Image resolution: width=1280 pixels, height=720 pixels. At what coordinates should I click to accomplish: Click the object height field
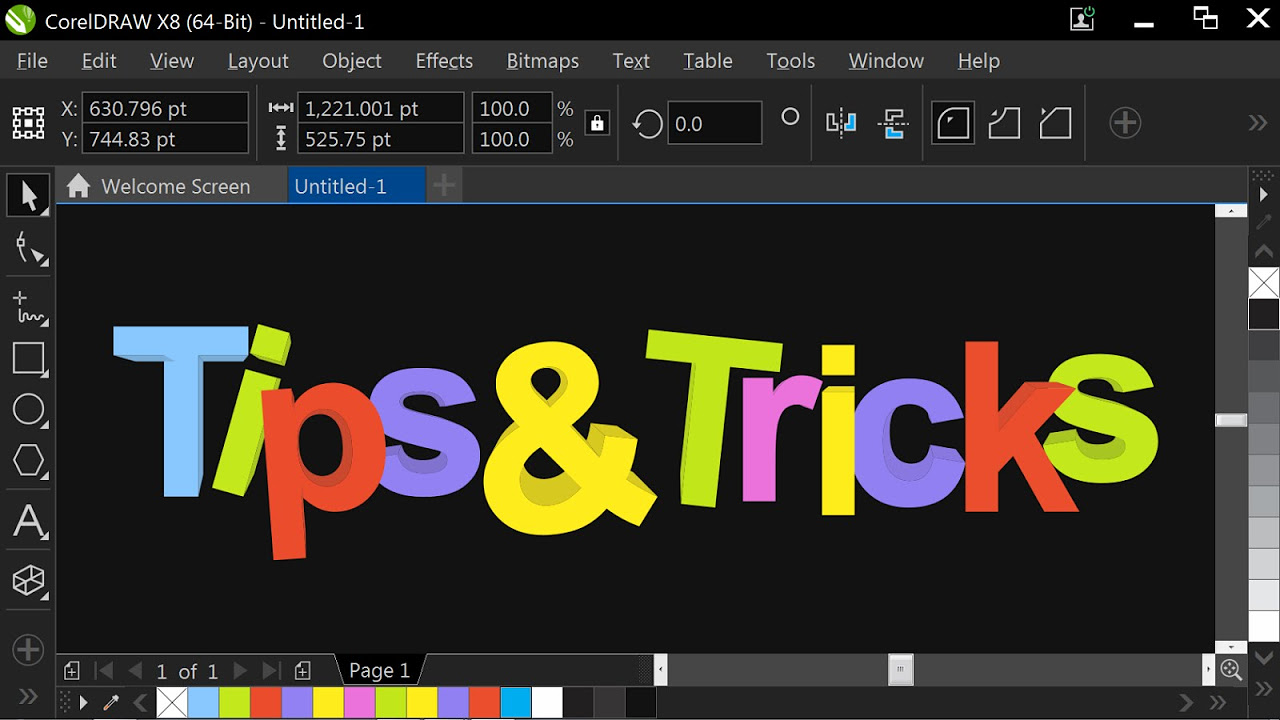tap(381, 139)
